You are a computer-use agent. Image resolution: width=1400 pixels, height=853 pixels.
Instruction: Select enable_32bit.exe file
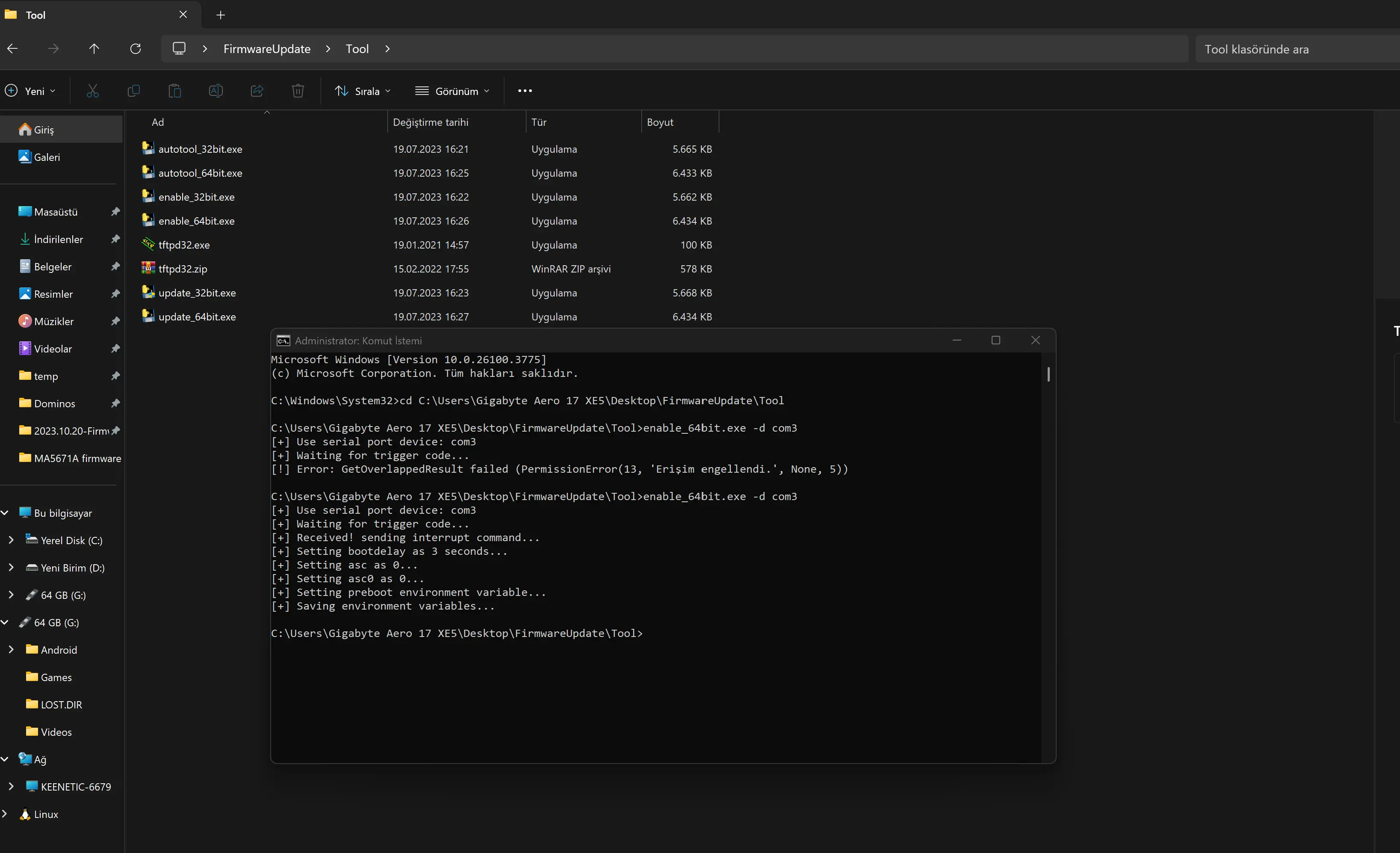coord(196,197)
